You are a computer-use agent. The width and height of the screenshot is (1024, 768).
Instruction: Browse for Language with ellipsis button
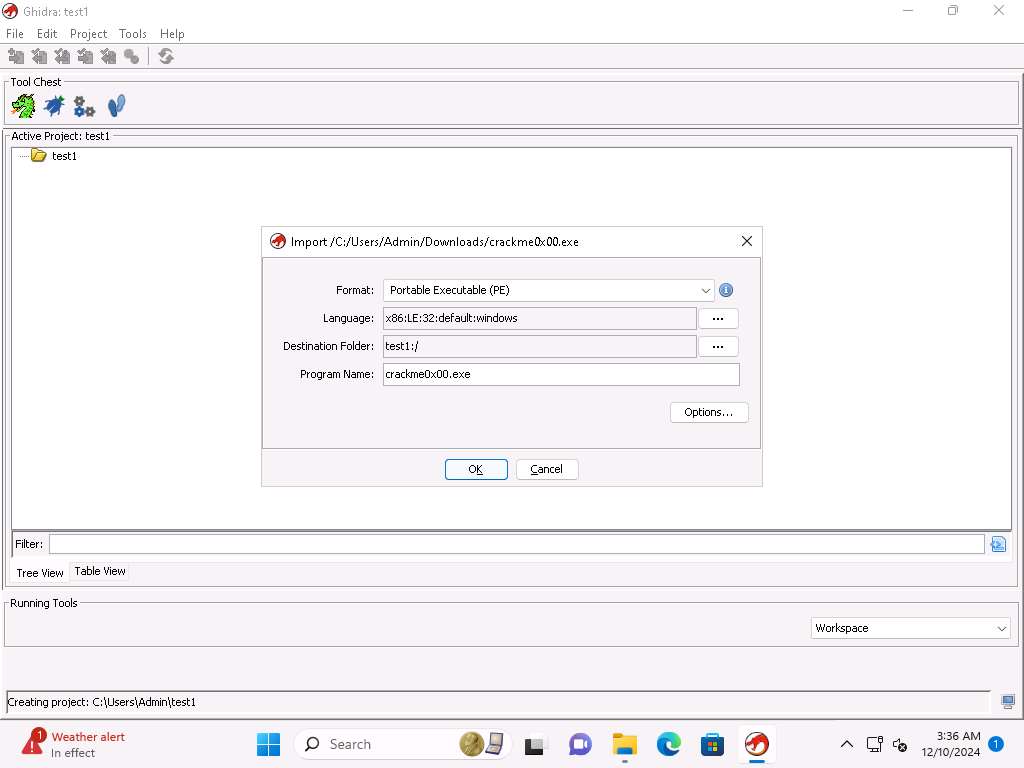[x=717, y=318]
